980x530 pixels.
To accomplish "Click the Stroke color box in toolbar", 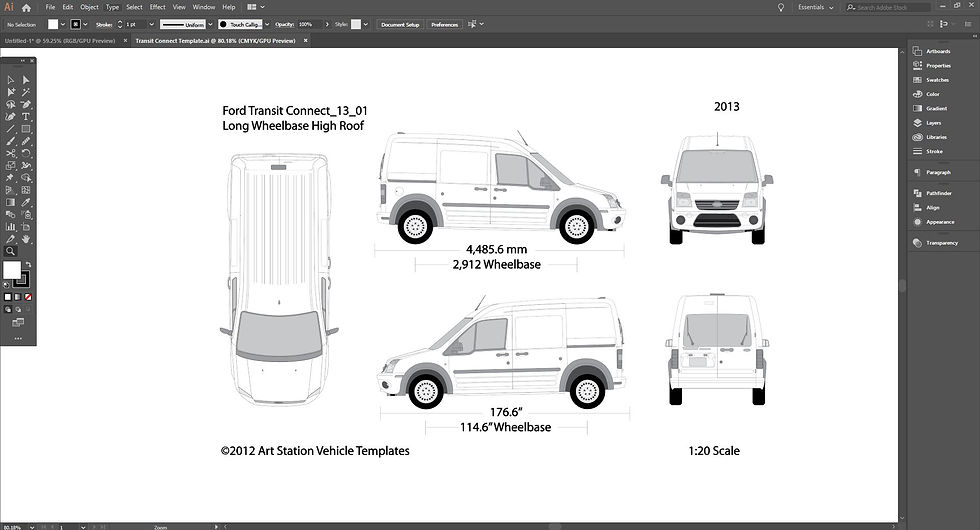I will [x=22, y=279].
